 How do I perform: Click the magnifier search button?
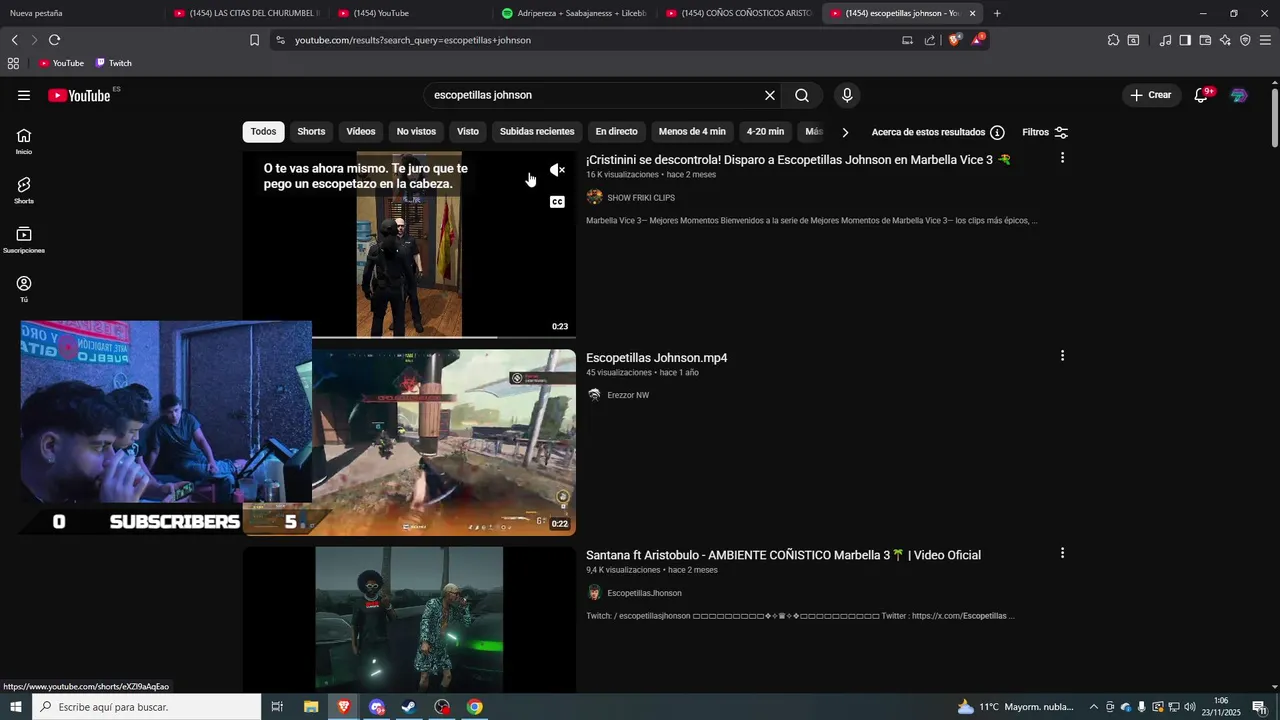pos(802,95)
